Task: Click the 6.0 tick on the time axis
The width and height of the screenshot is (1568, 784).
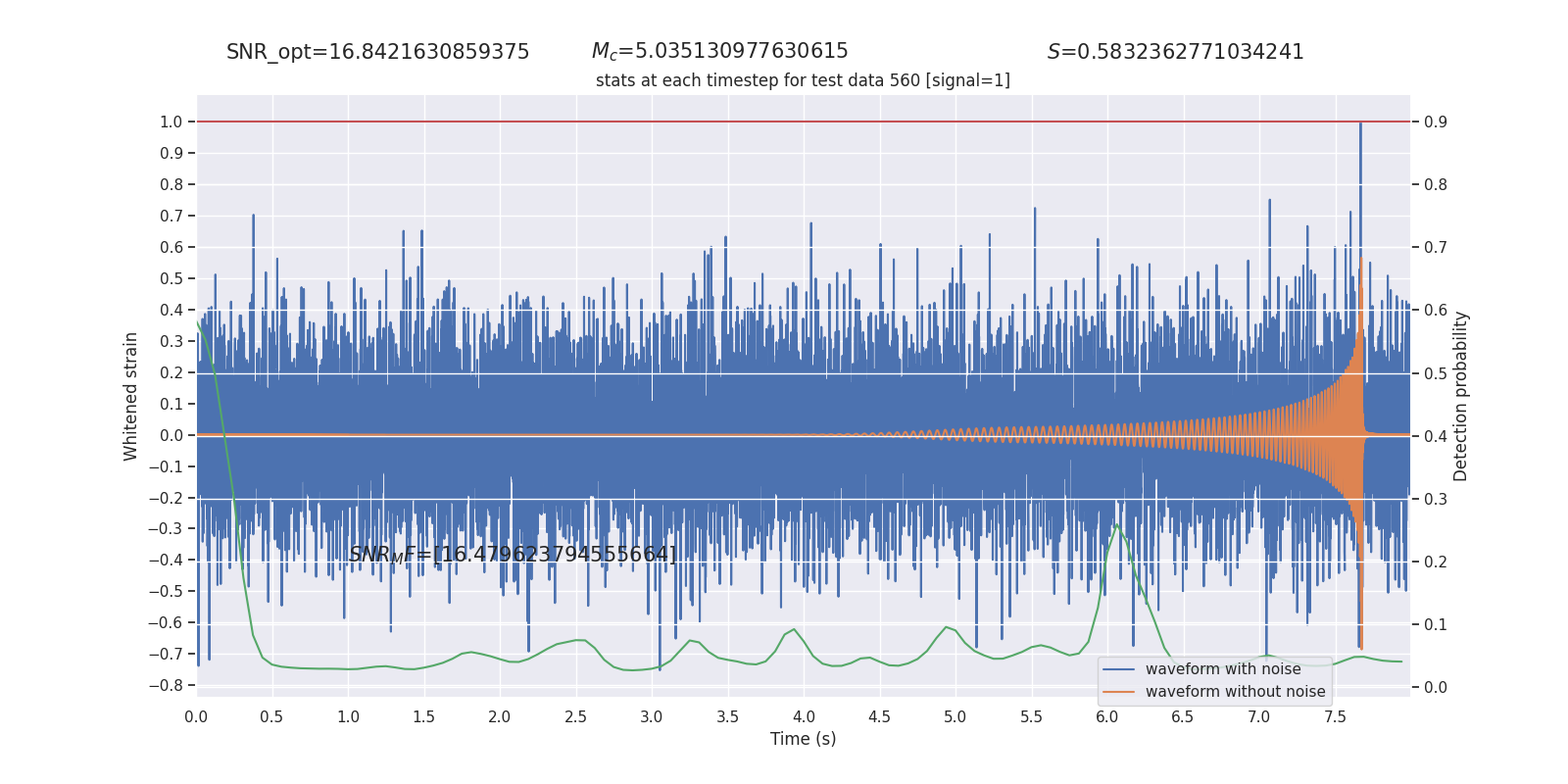Action: click(1107, 716)
